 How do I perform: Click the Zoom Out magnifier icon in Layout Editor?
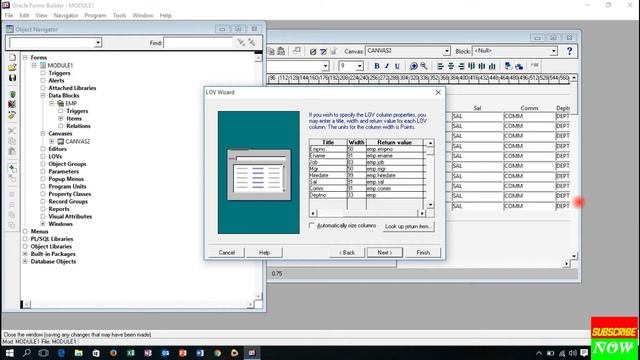424,66
